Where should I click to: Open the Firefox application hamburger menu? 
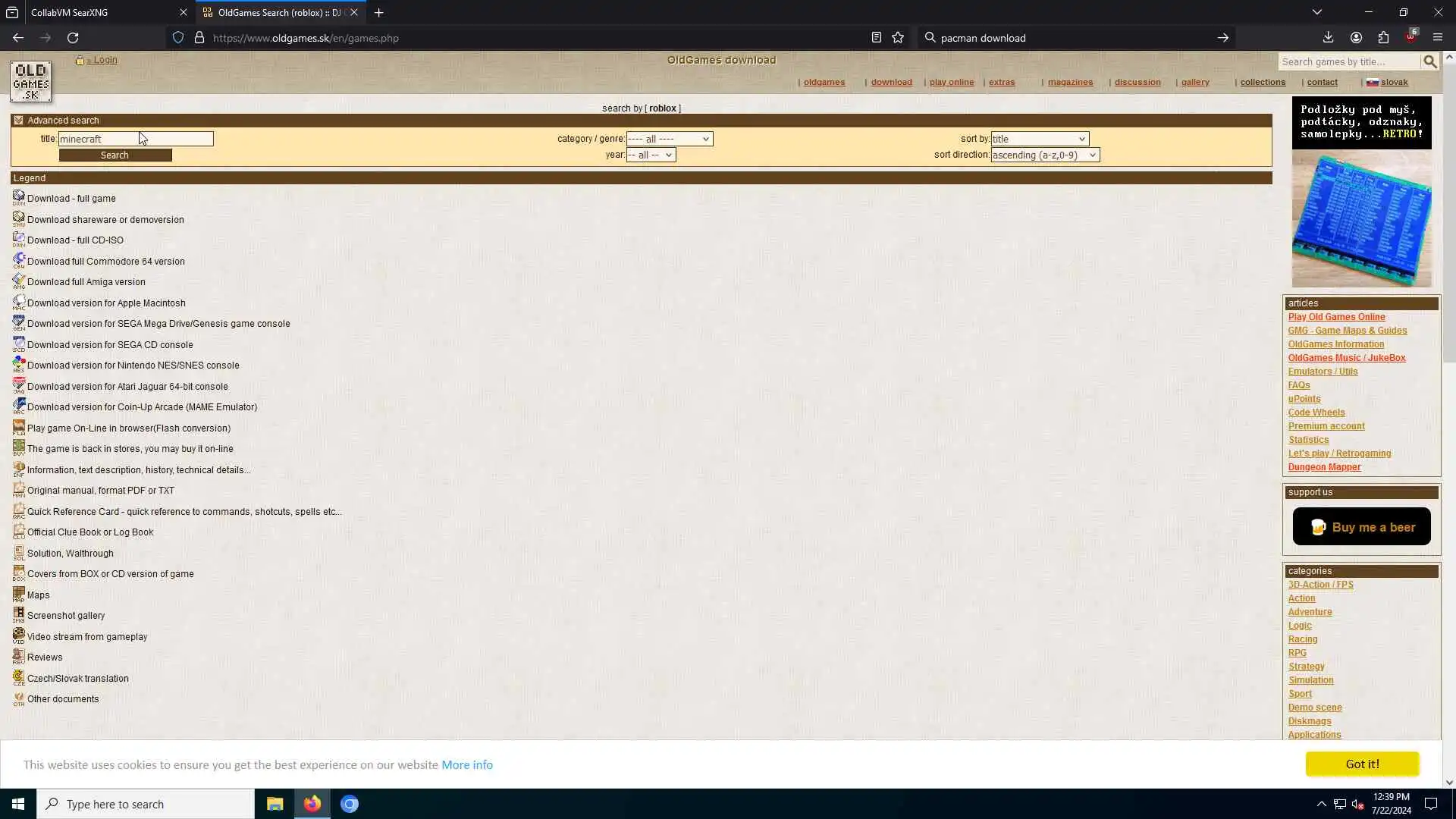tap(1437, 38)
